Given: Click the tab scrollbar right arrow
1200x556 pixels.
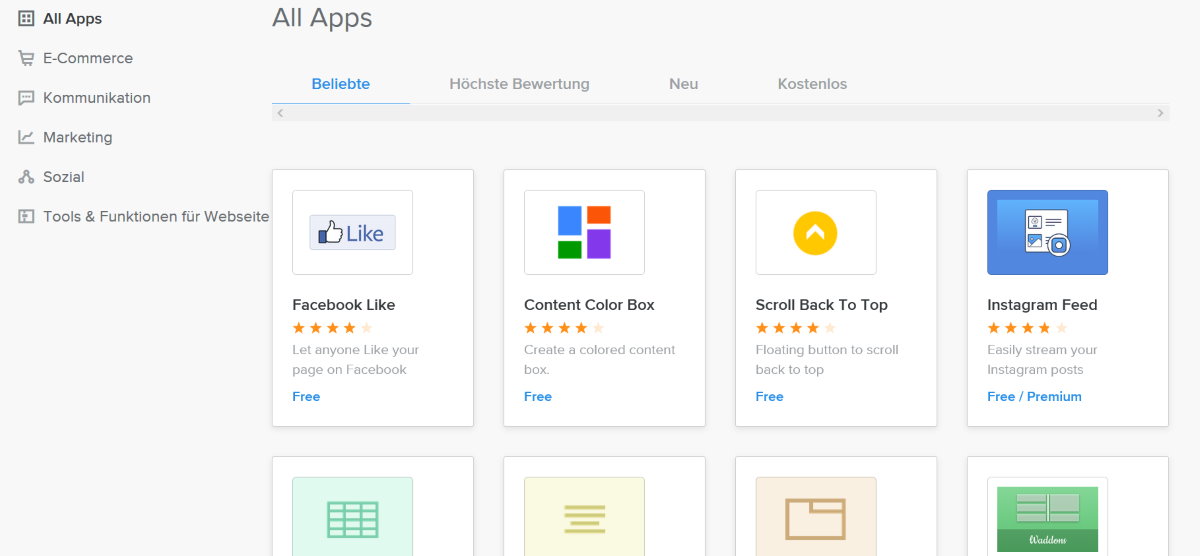Looking at the screenshot, I should 1161,113.
